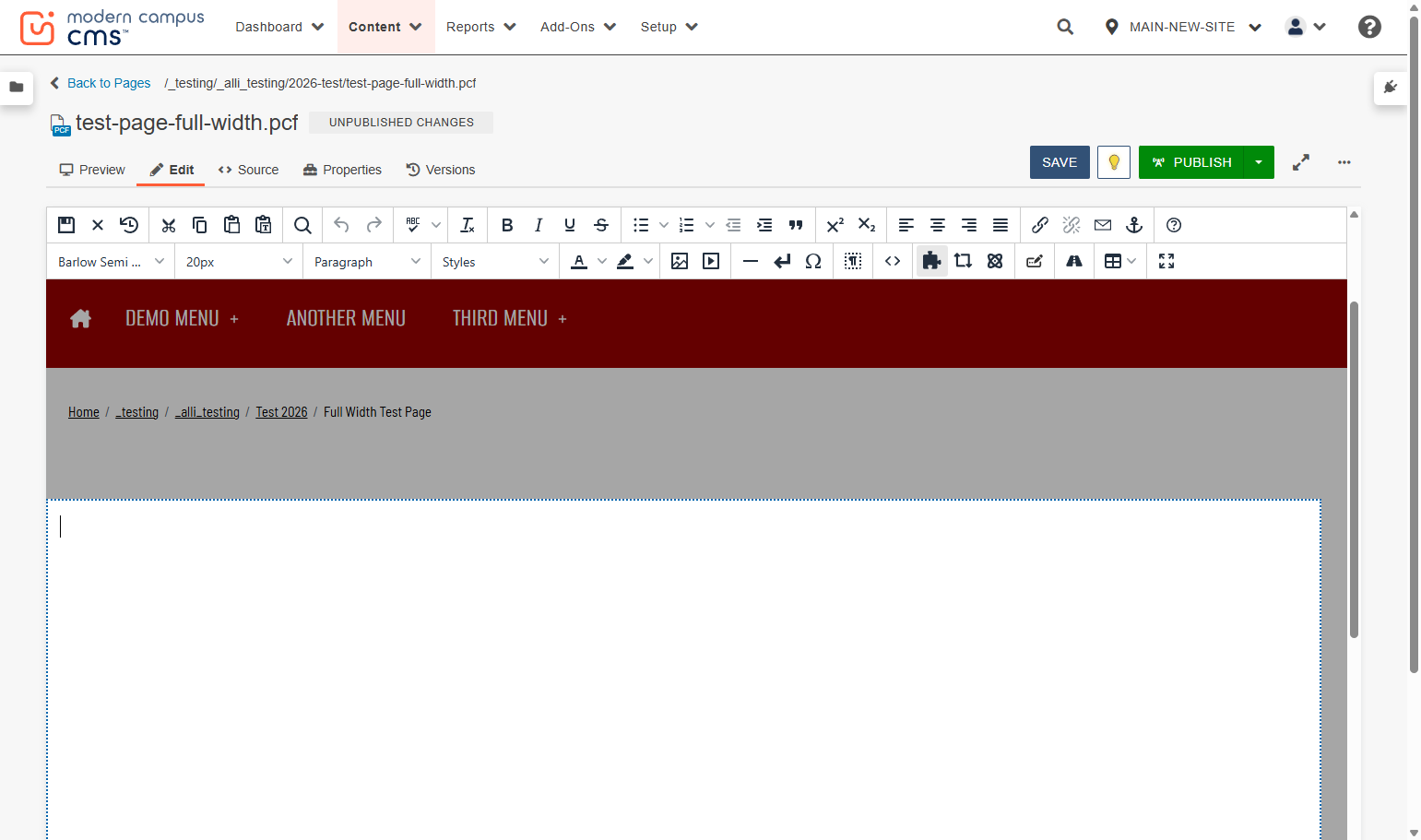Click the green PUBLISH button
Image resolution: width=1421 pixels, height=840 pixels.
coord(1191,162)
